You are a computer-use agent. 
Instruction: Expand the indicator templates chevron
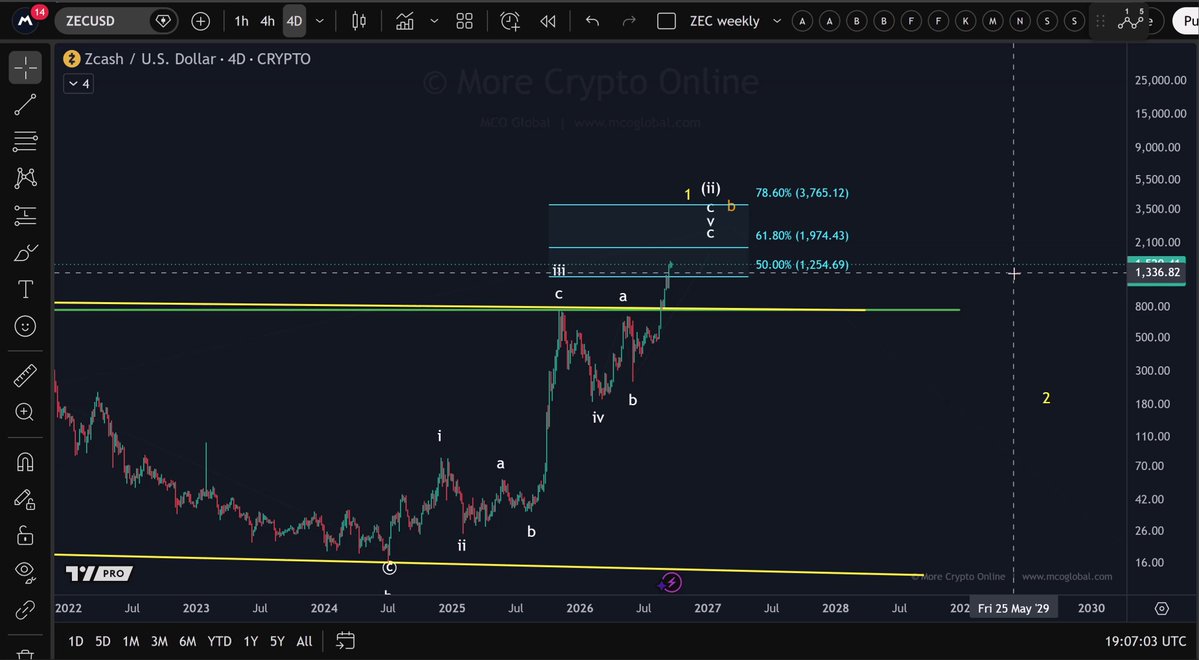pos(434,21)
